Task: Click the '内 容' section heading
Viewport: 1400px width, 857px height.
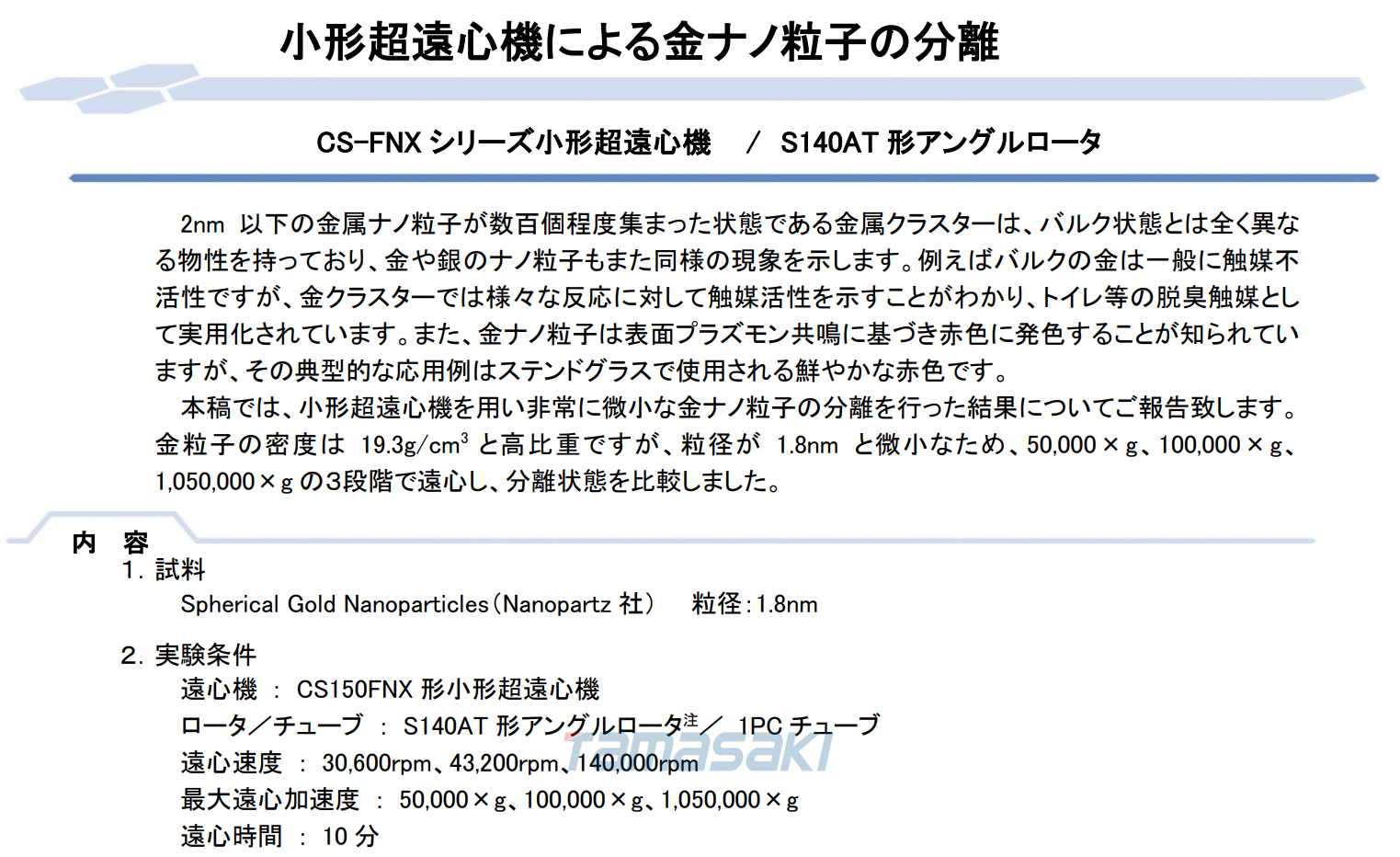Action: 110,543
